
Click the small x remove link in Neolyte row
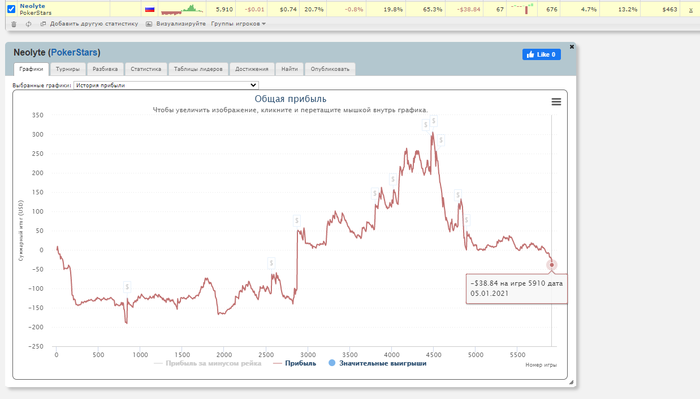(x=691, y=10)
